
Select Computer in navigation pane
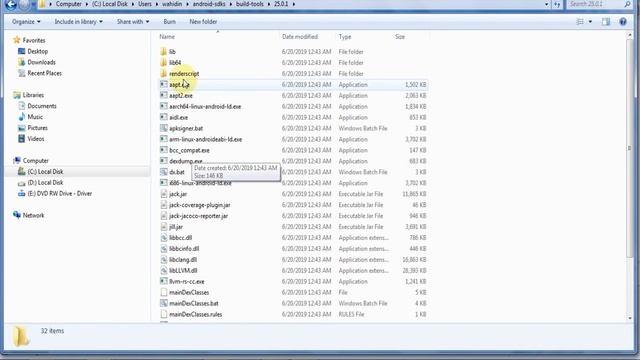click(x=35, y=161)
